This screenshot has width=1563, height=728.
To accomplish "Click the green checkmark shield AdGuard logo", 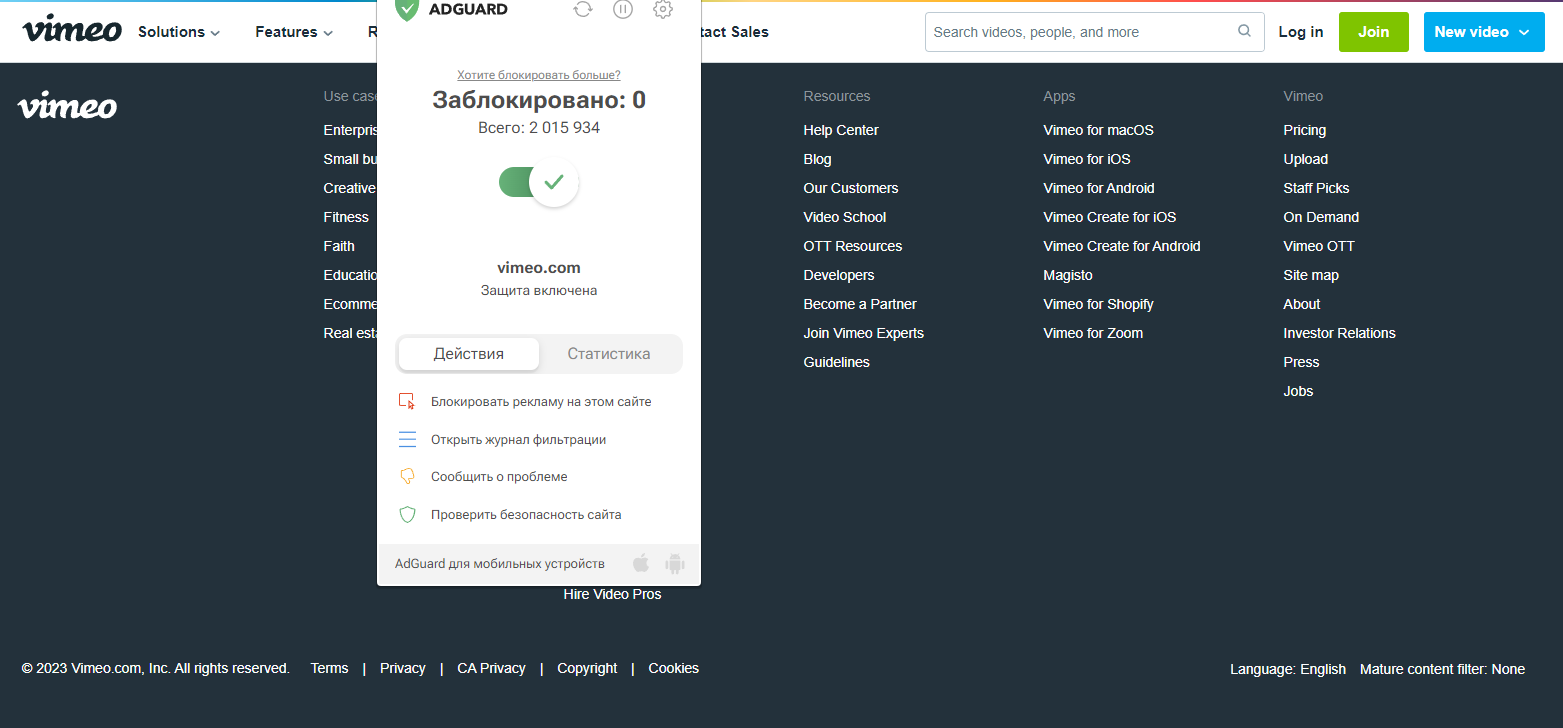I will click(406, 10).
